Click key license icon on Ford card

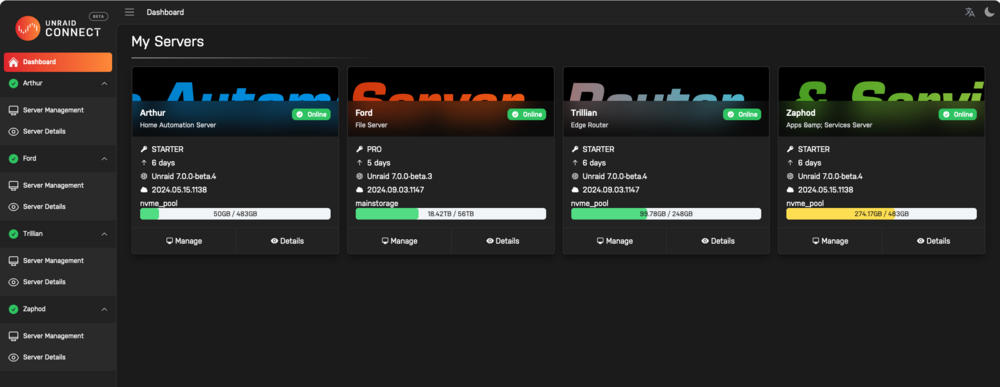pyautogui.click(x=359, y=149)
